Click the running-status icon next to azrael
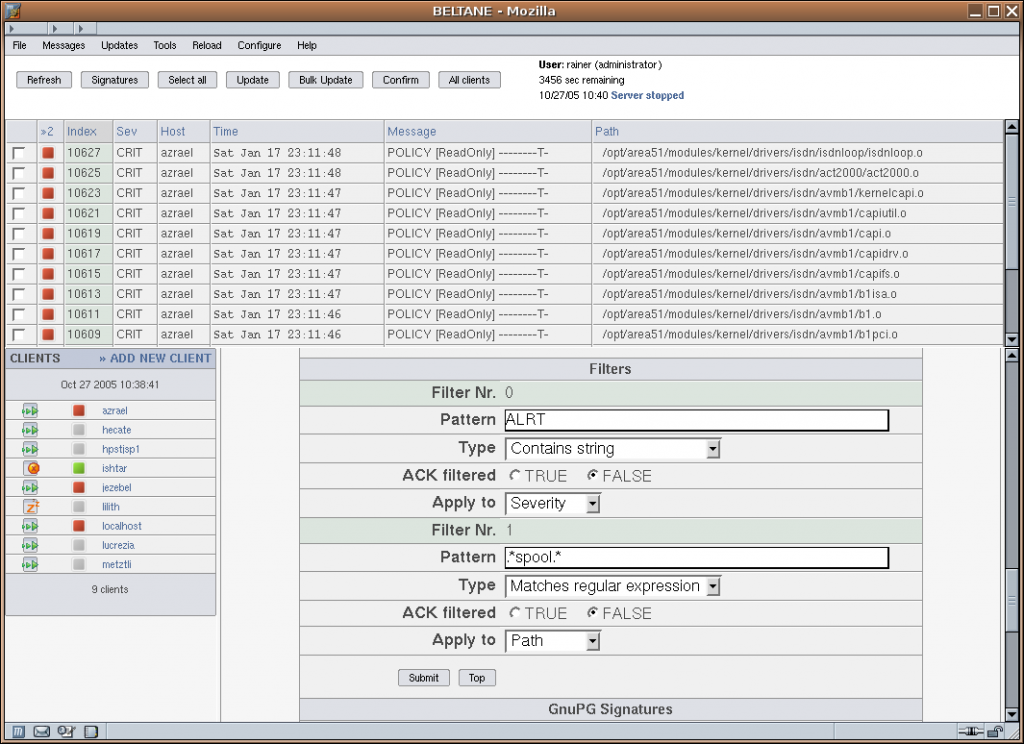Image resolution: width=1024 pixels, height=744 pixels. tap(30, 410)
